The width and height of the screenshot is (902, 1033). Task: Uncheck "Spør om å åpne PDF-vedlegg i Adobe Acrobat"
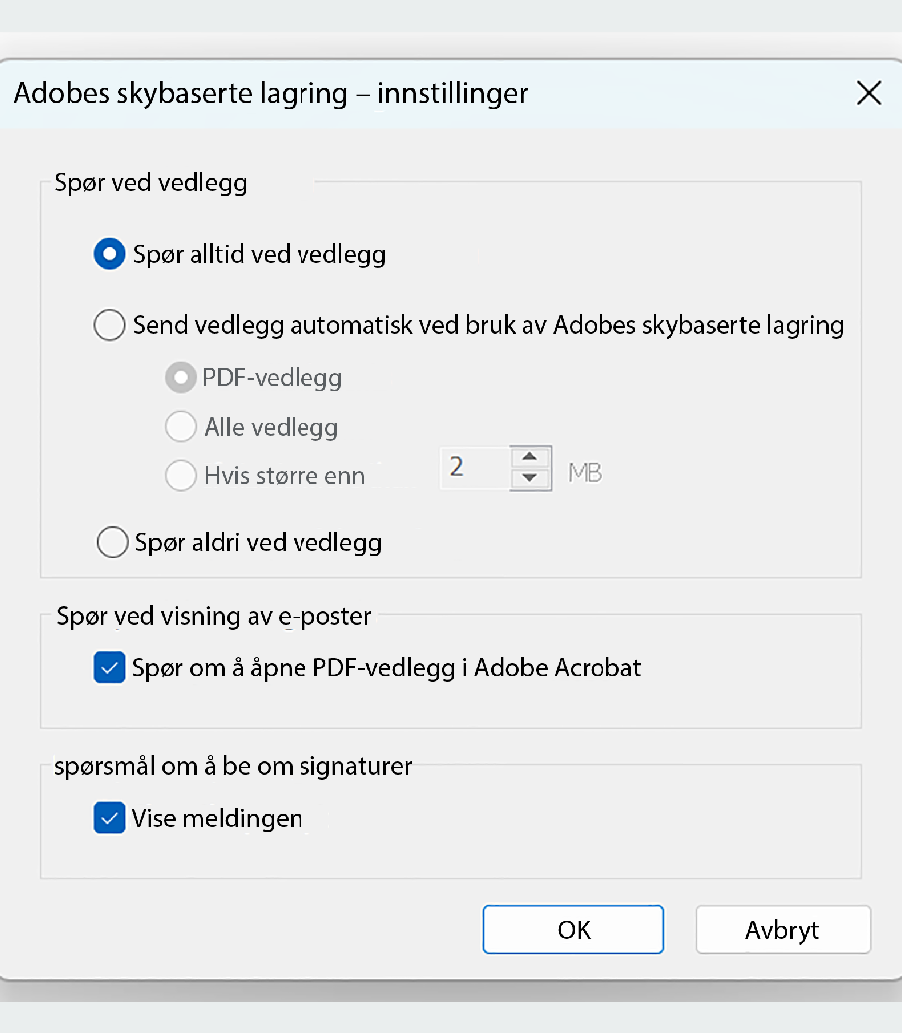point(109,667)
